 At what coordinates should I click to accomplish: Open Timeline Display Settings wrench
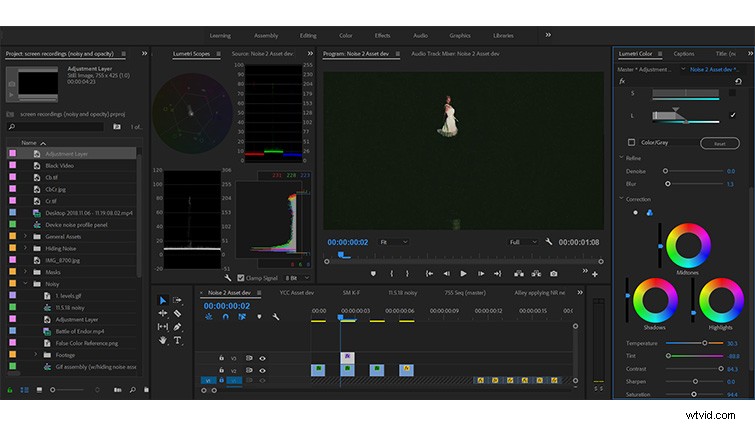(x=275, y=317)
